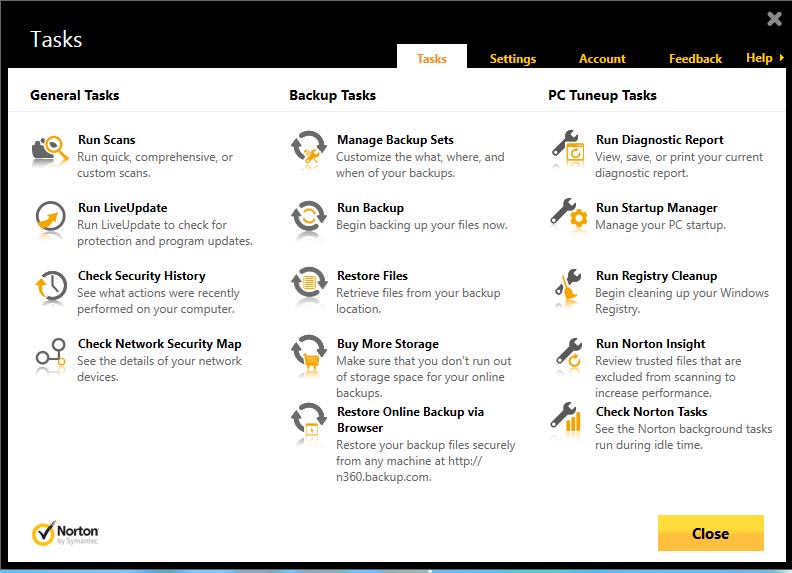
Task: Open Check Network Security Map
Action: [160, 344]
